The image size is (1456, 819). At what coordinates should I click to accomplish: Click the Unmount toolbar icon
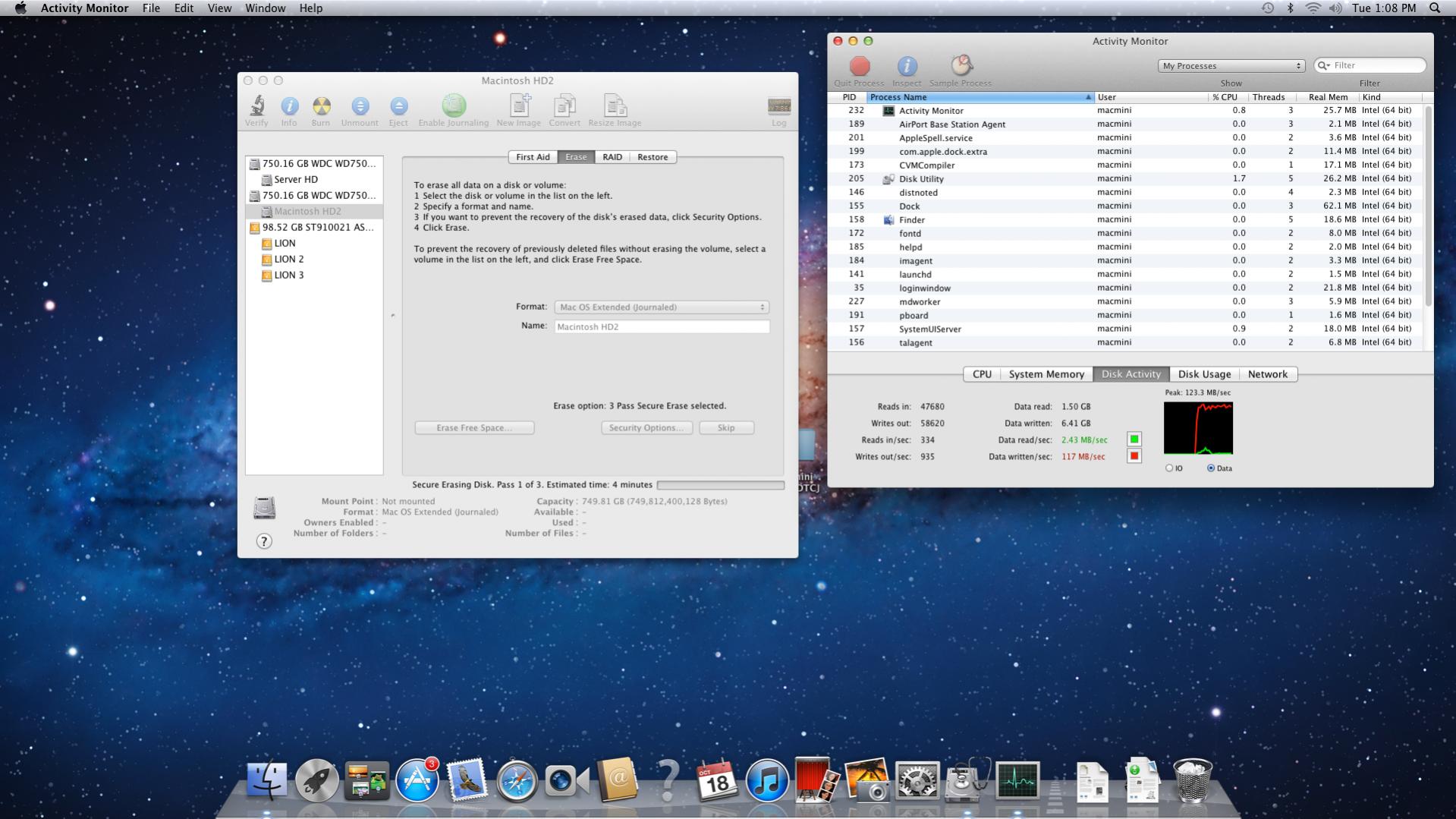(x=360, y=106)
